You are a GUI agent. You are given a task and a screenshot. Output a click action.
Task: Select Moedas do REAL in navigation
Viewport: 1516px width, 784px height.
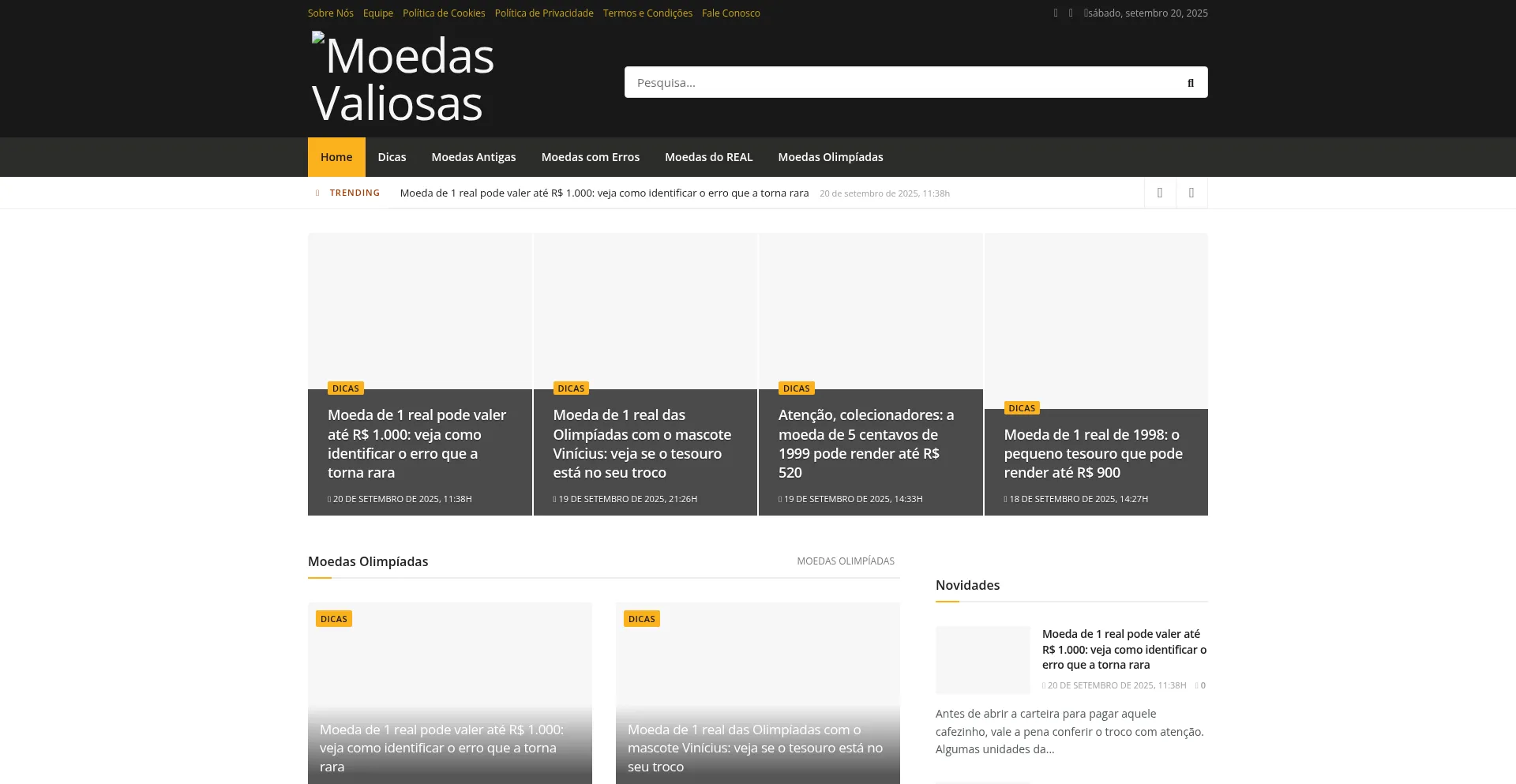click(708, 157)
